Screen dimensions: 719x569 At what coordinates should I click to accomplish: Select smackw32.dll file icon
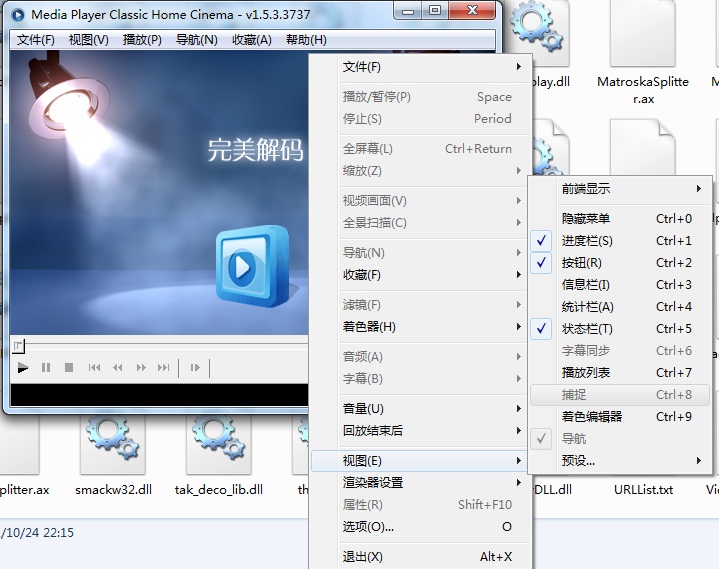pos(113,444)
